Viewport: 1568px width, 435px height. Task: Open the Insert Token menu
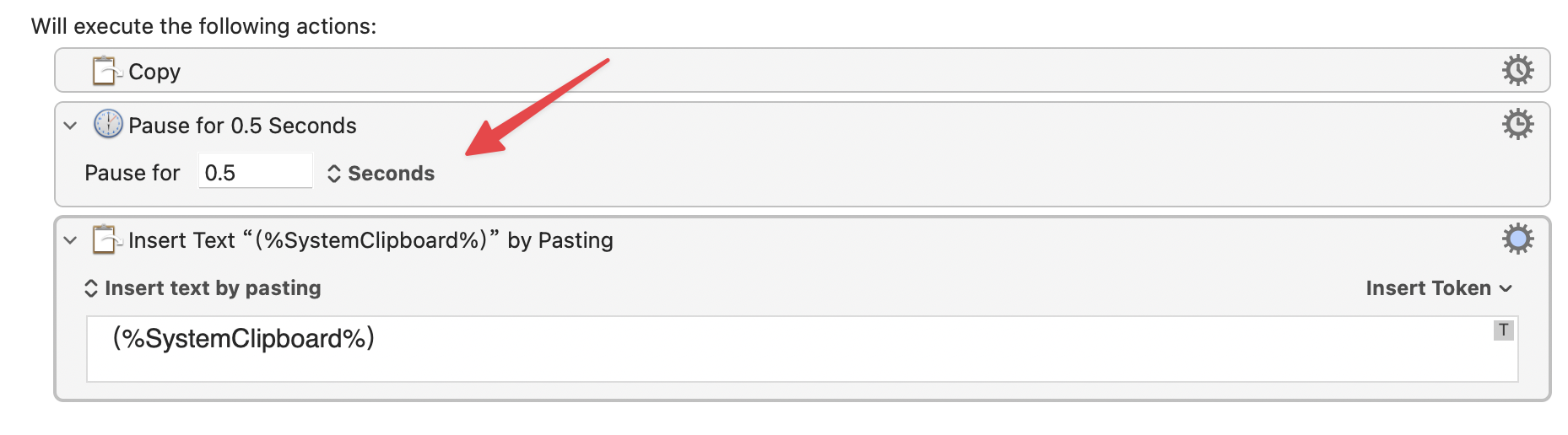tap(1439, 288)
